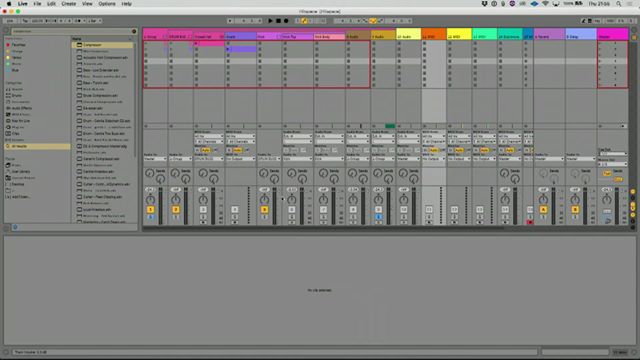Select Acoustic Hall Compression preset

[105, 58]
